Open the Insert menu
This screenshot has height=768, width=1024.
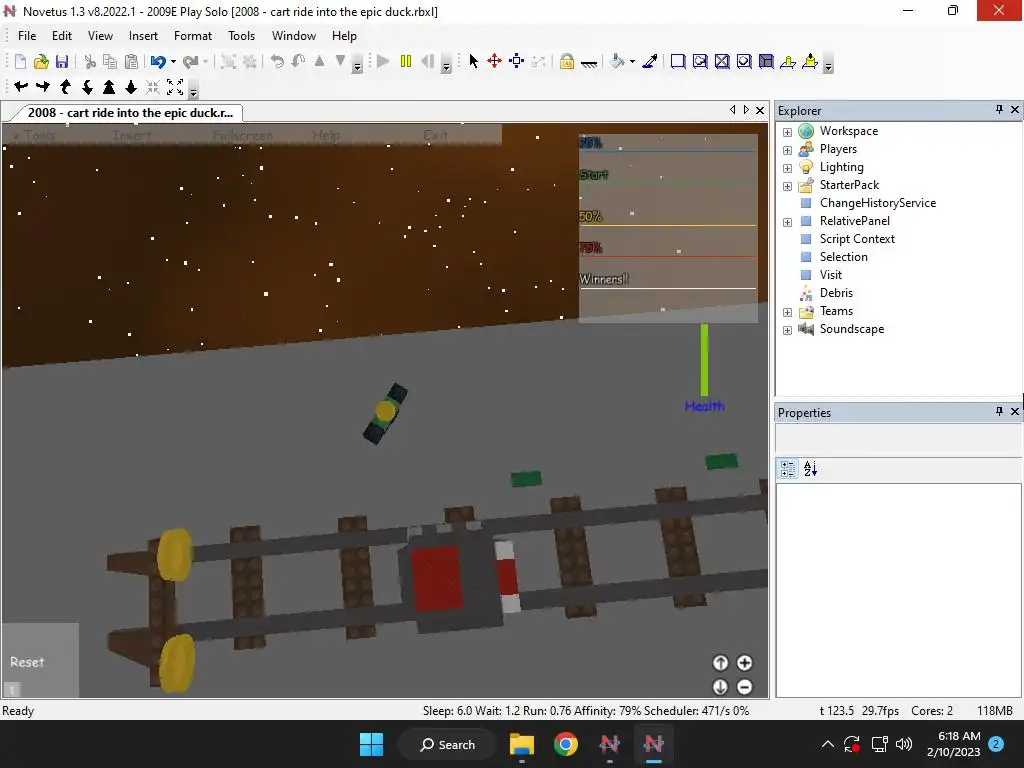[x=143, y=36]
